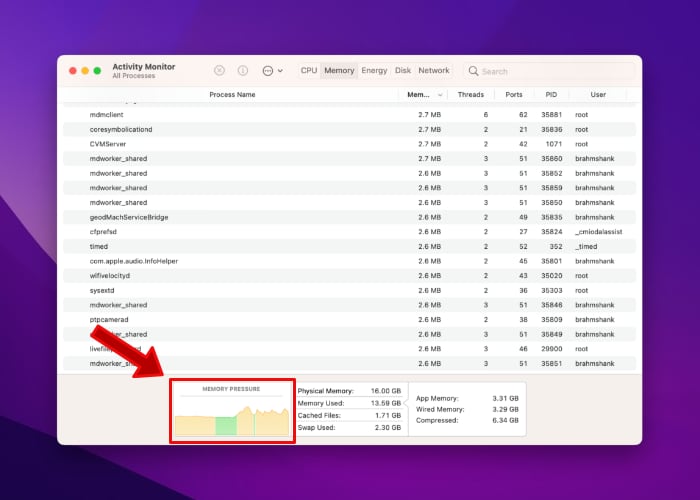Click in the Search field
This screenshot has width=700, height=500.
pyautogui.click(x=550, y=71)
